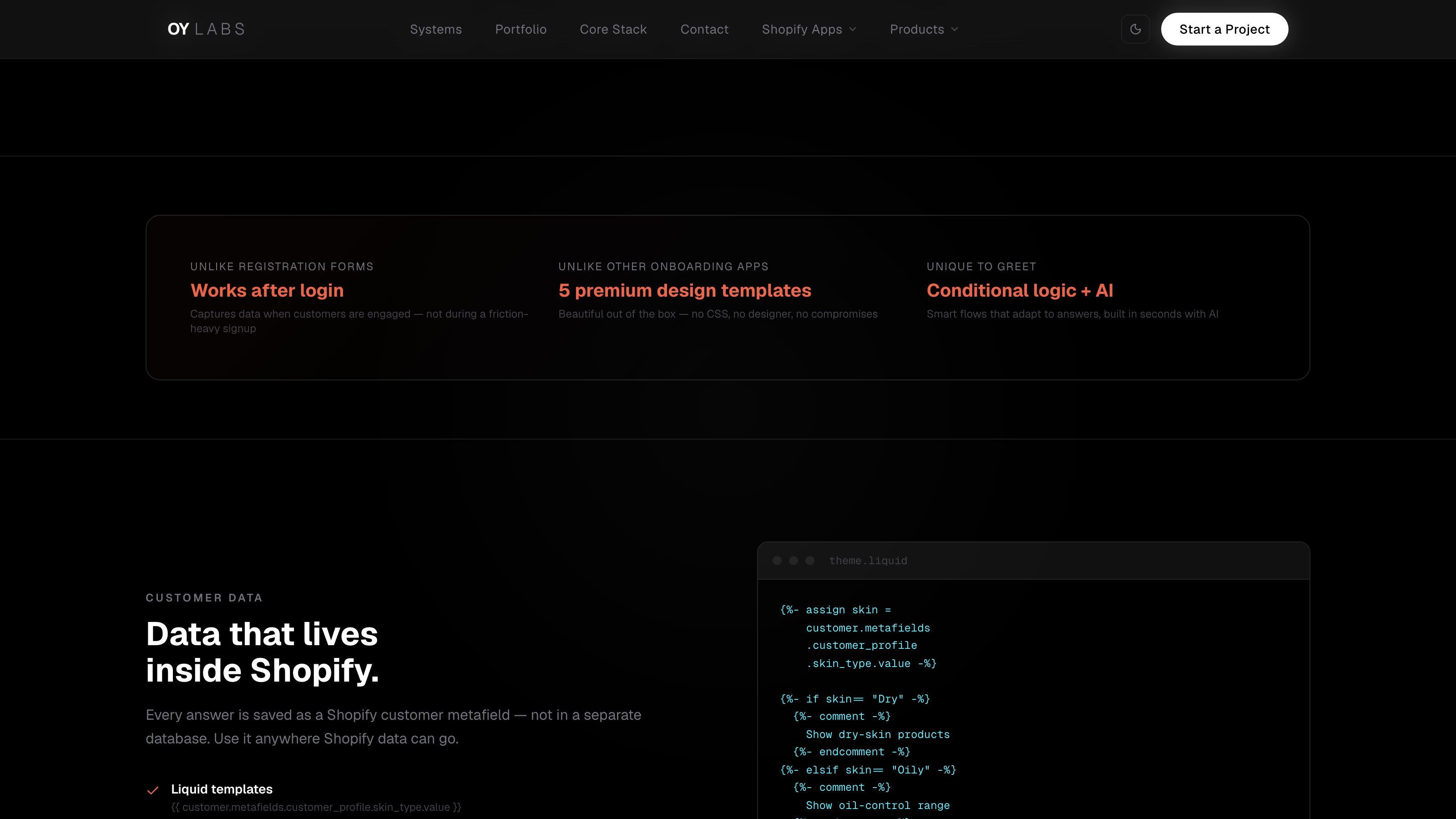Viewport: 1456px width, 819px height.
Task: Click the 'Show dry-skin products' code line
Action: pos(878,735)
